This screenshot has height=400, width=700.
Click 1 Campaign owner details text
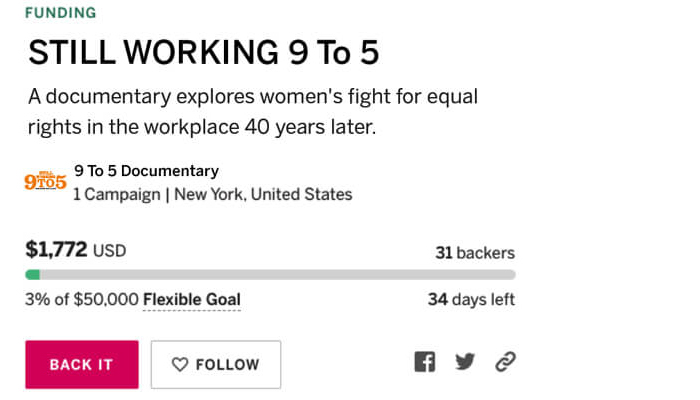pyautogui.click(x=117, y=194)
